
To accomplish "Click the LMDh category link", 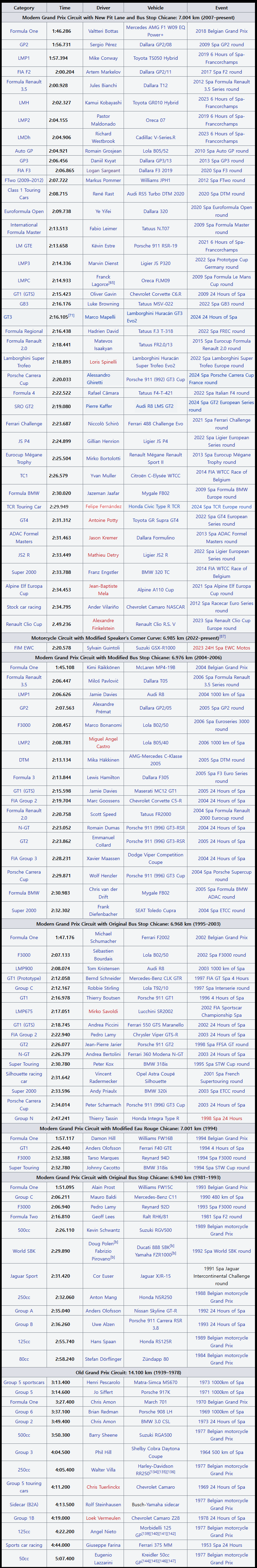I will 24,138.
